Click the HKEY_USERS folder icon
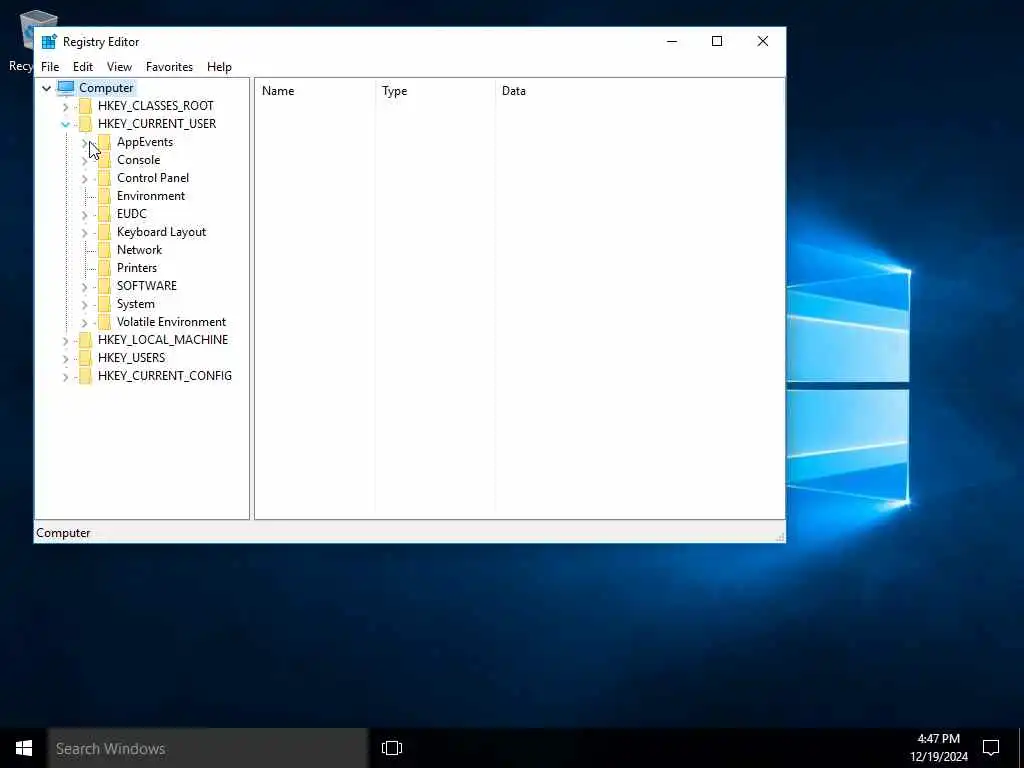Image resolution: width=1024 pixels, height=768 pixels. point(85,357)
